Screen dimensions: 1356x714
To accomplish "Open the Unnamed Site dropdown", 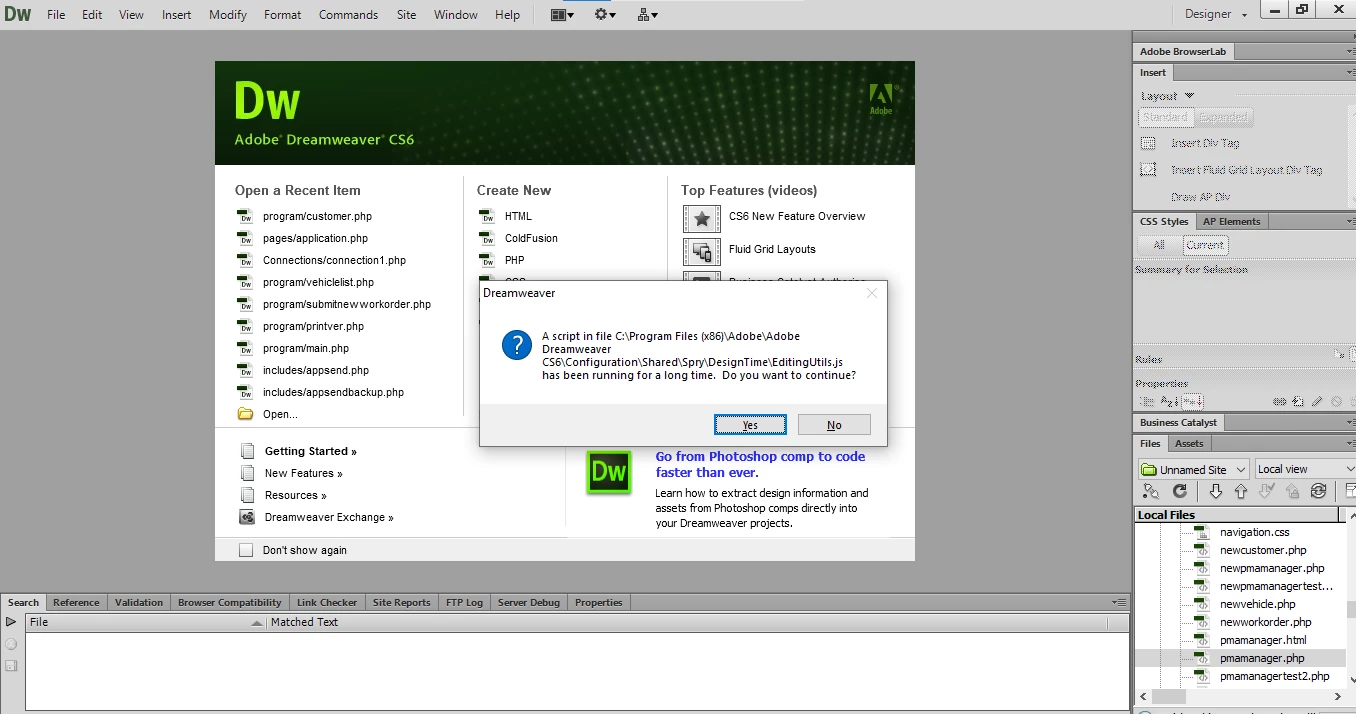I will 1194,469.
